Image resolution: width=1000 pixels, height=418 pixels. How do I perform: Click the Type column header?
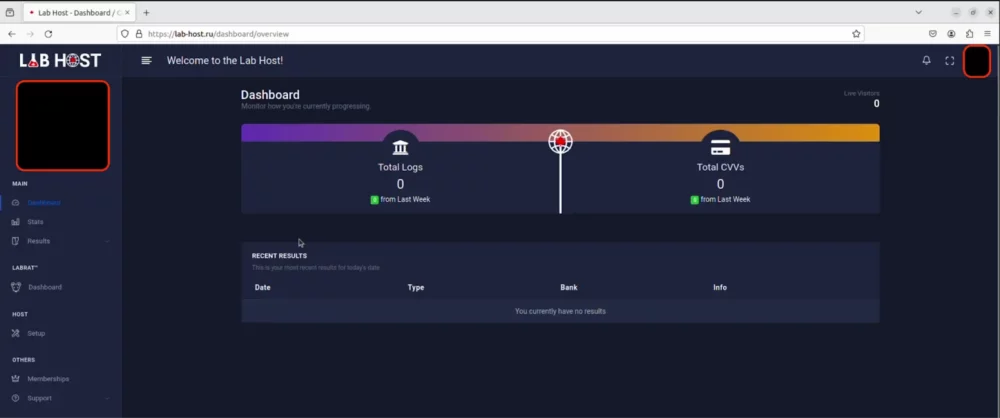click(x=416, y=287)
